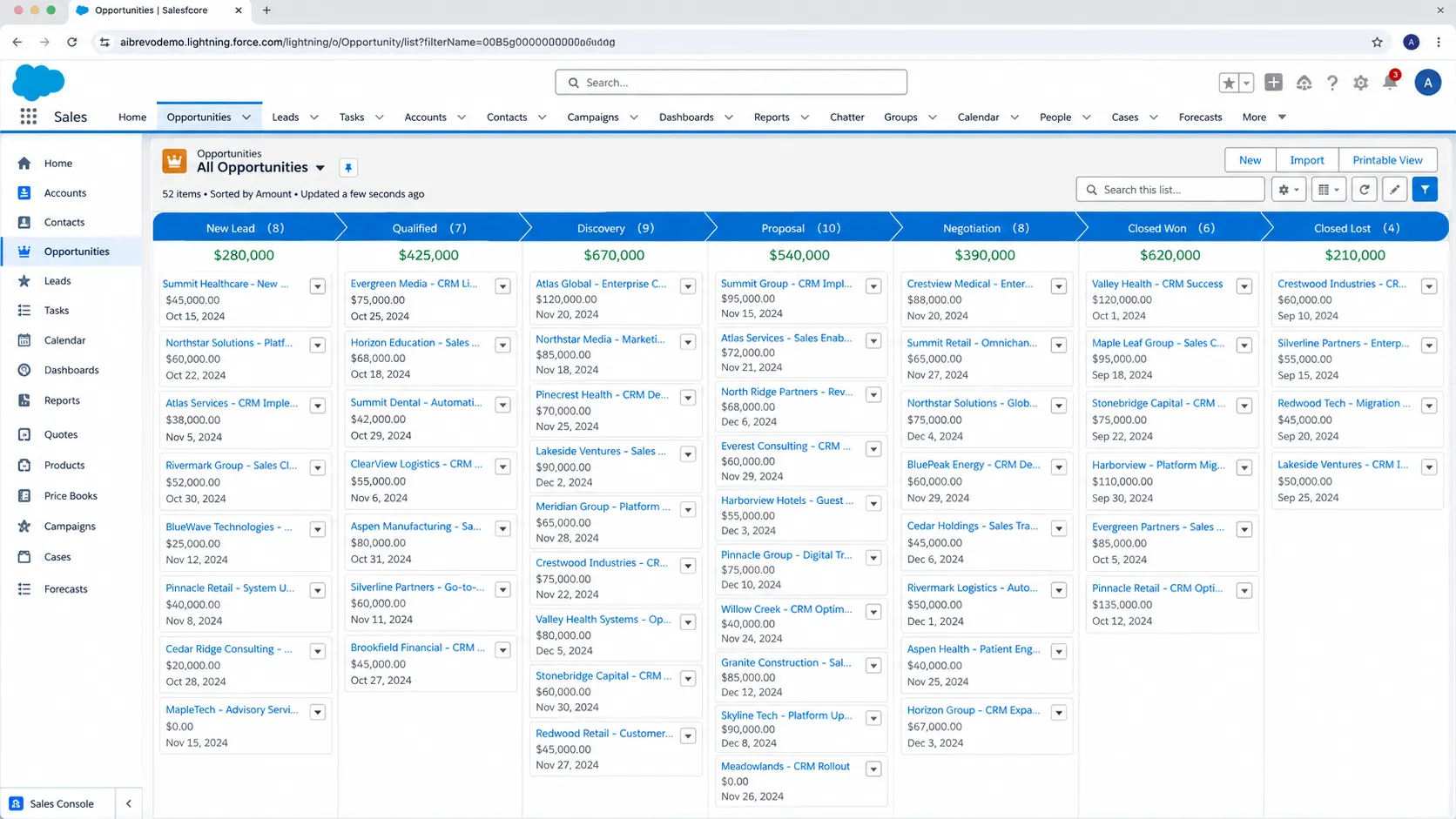Pin the All Opportunities list view
Viewport: 1456px width, 819px height.
(x=348, y=168)
